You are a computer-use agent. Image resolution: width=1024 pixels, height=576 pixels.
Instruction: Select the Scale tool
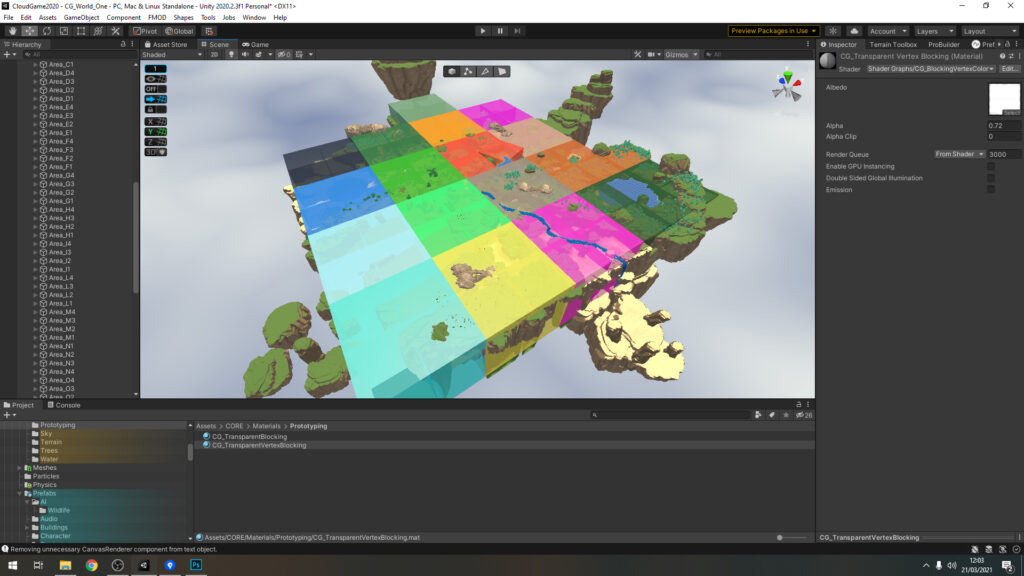(x=63, y=31)
